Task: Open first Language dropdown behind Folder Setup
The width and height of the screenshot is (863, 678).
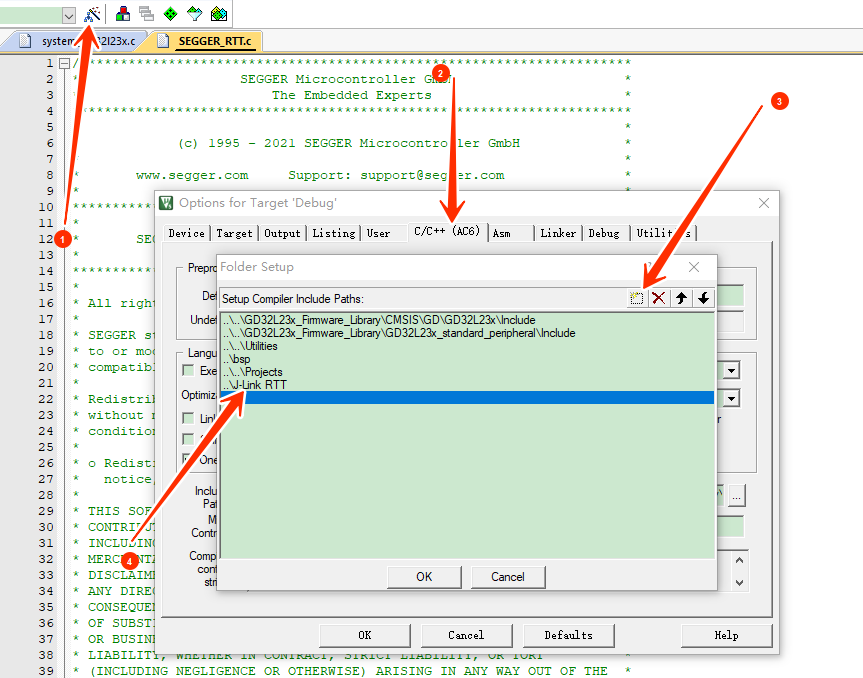Action: pyautogui.click(x=731, y=371)
